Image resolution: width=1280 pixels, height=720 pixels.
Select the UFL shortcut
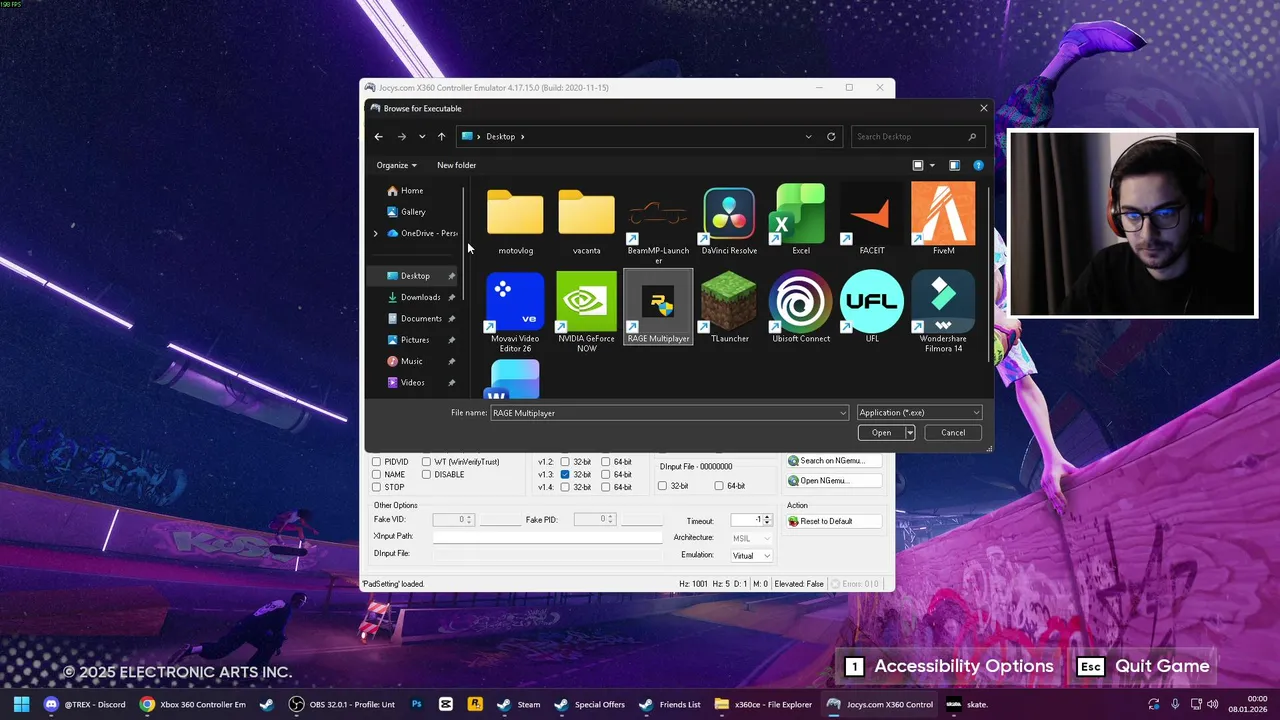[872, 307]
